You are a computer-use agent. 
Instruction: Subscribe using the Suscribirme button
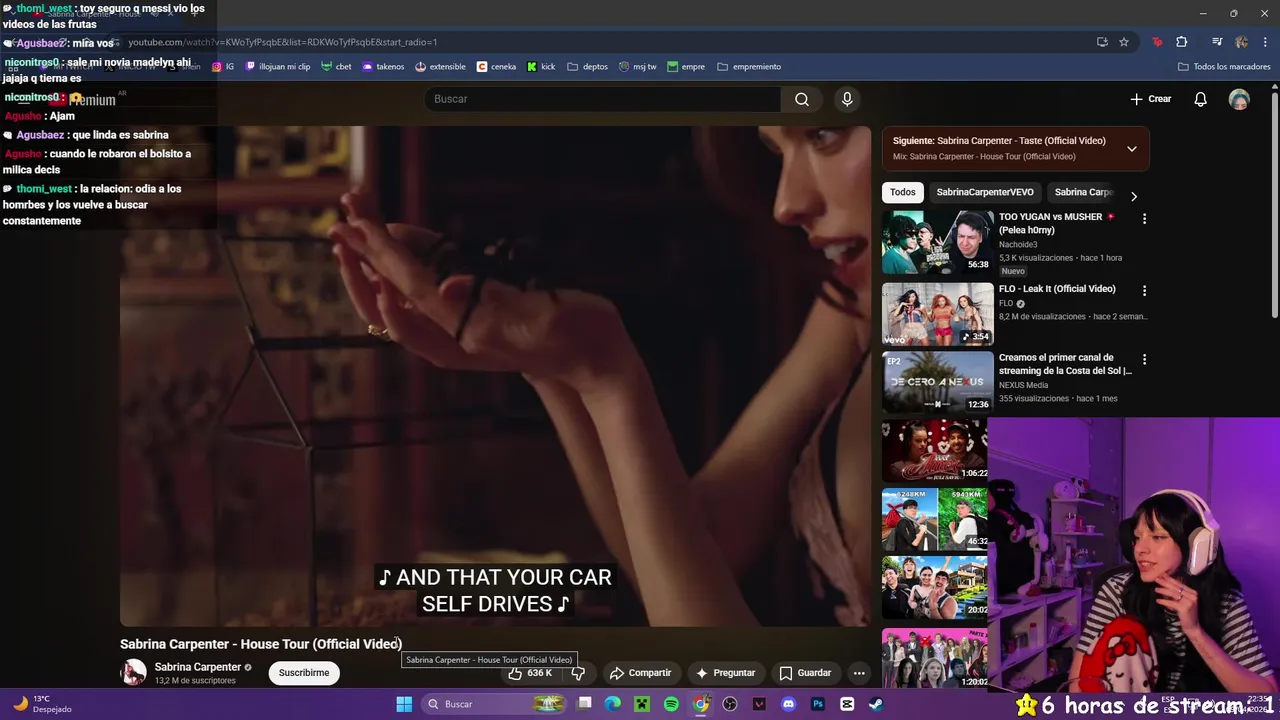304,673
